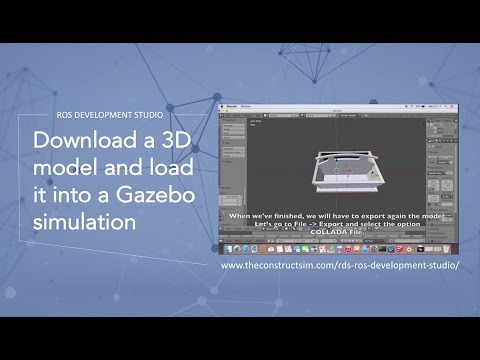Open the Terminal dock icon
The width and height of the screenshot is (480, 360).
click(382, 249)
